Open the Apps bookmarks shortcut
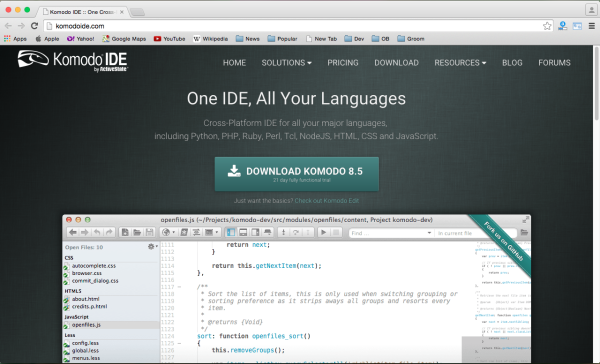The height and width of the screenshot is (364, 600). point(15,39)
